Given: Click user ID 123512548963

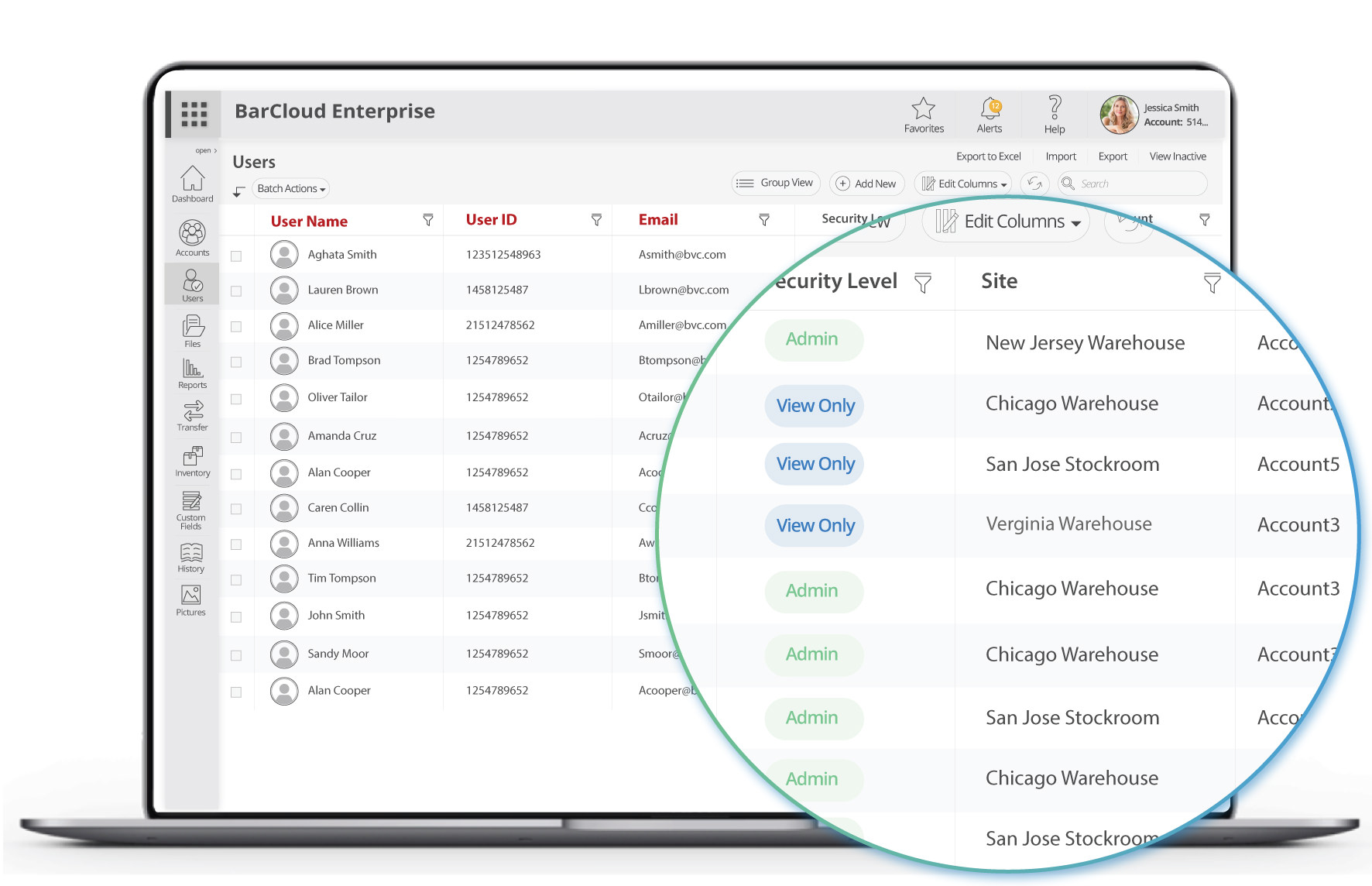Looking at the screenshot, I should (x=503, y=255).
